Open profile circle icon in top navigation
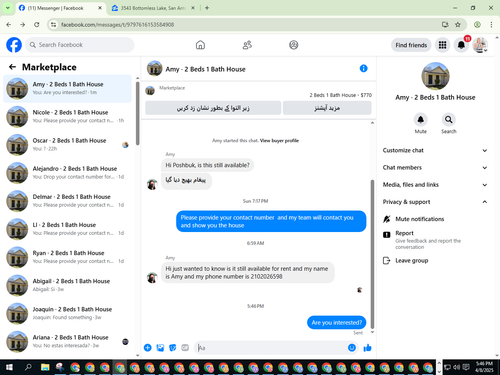 (x=294, y=45)
